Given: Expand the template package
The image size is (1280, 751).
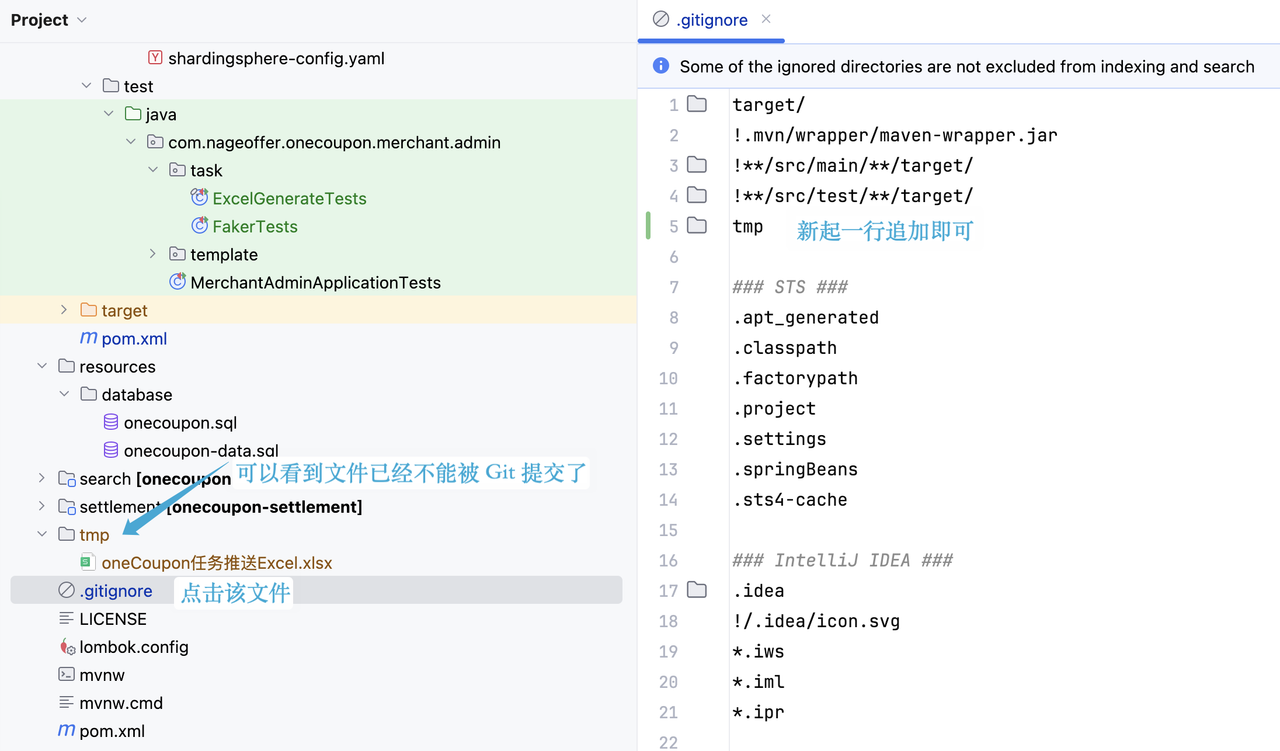Looking at the screenshot, I should pyautogui.click(x=153, y=254).
